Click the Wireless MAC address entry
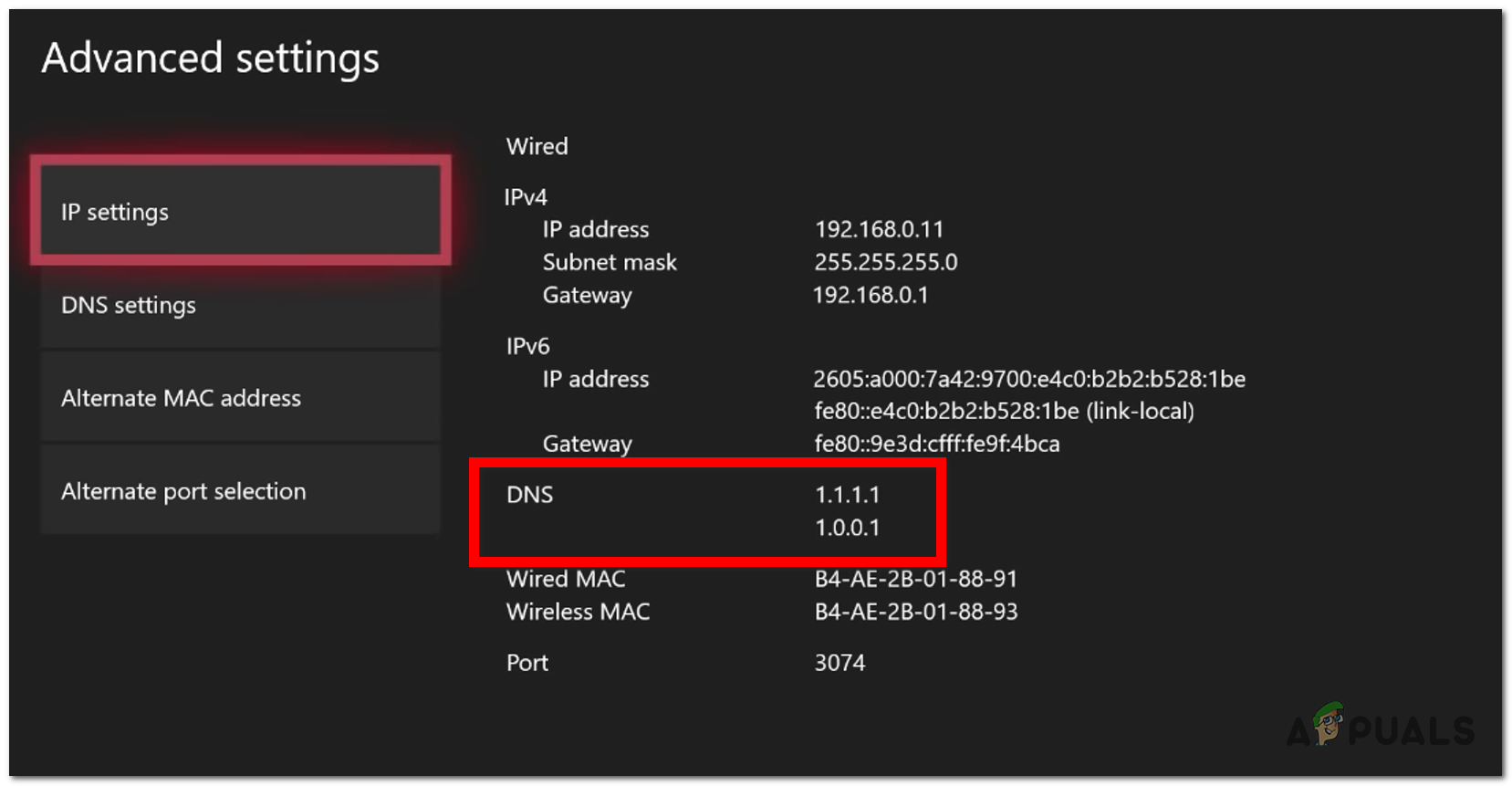Screen dimensions: 1512x786 (916, 612)
